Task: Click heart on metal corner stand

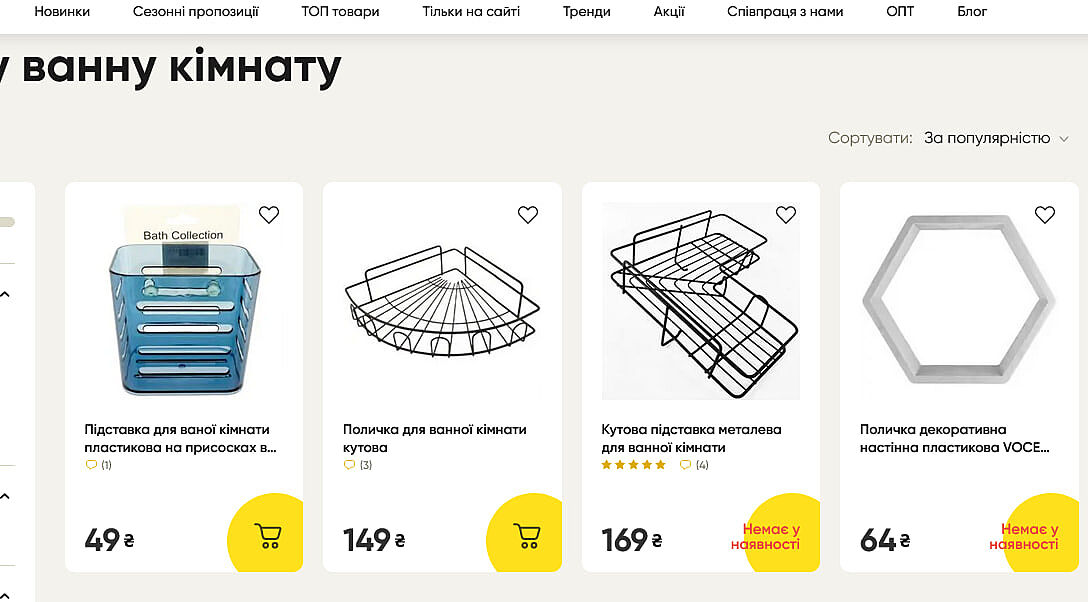Action: [x=786, y=214]
